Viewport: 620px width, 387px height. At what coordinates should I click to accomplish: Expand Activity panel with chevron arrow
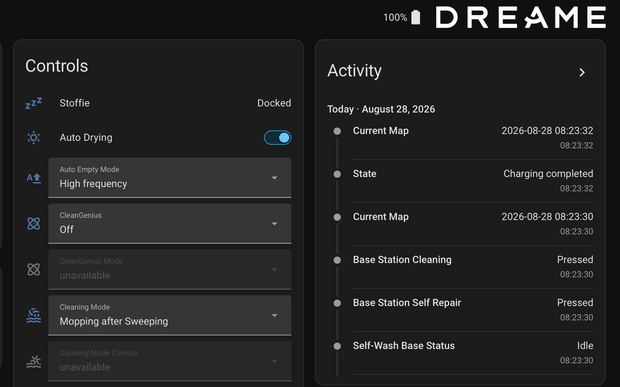point(582,72)
